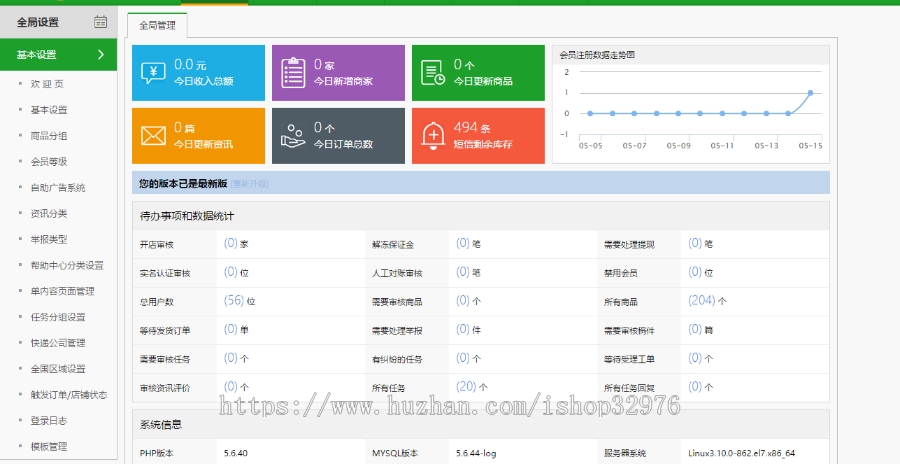Click the hand with coins icon on 今日订单总数
Screen dimensions: 900x464
point(293,136)
